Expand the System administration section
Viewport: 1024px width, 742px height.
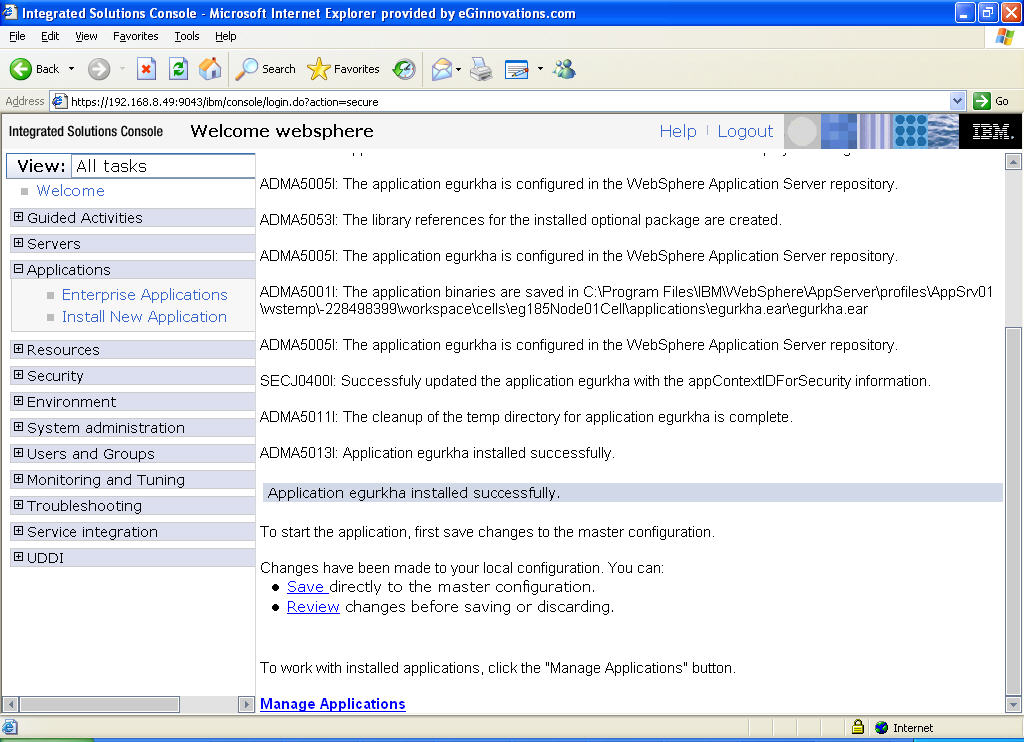(x=18, y=427)
